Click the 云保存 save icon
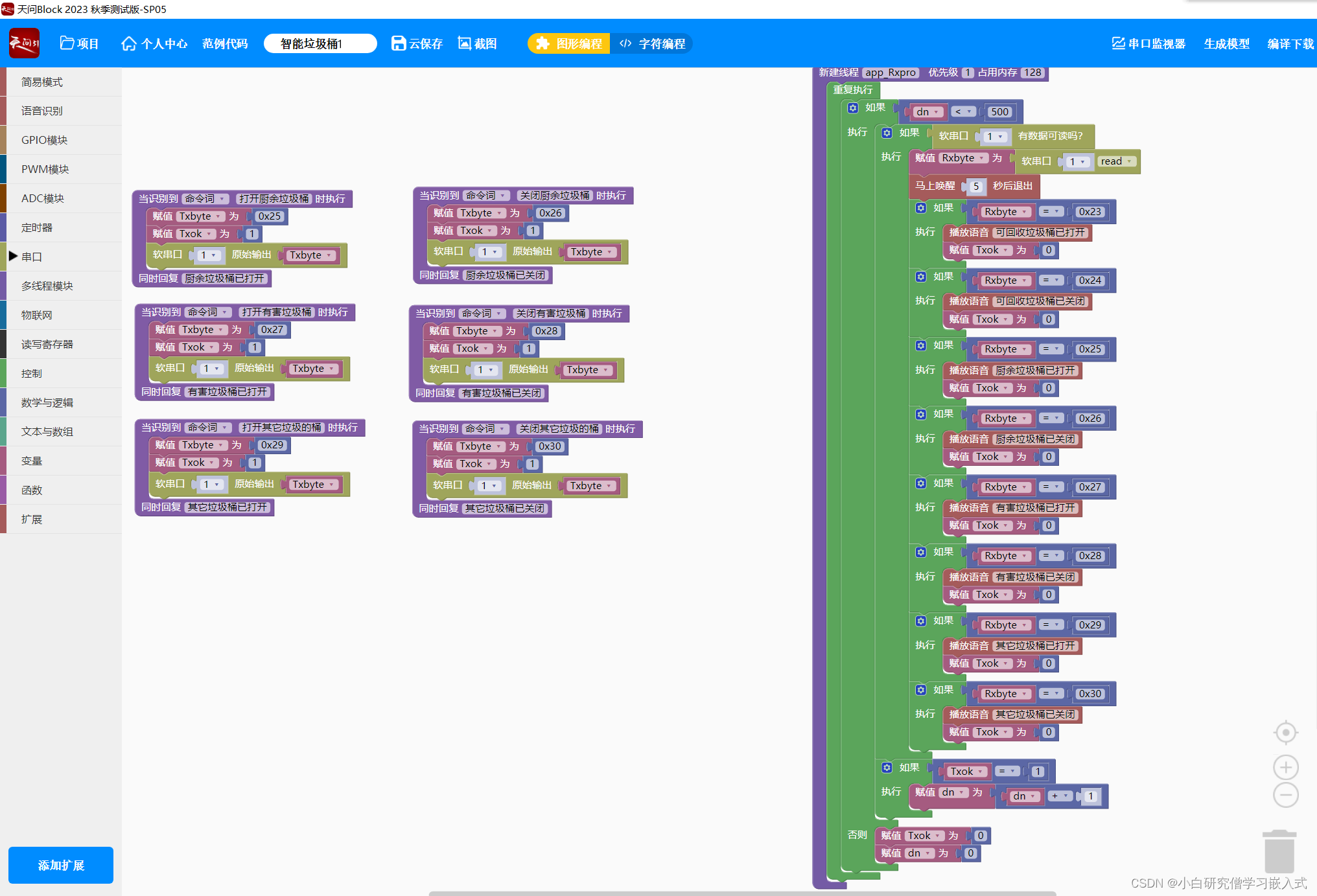 point(398,43)
